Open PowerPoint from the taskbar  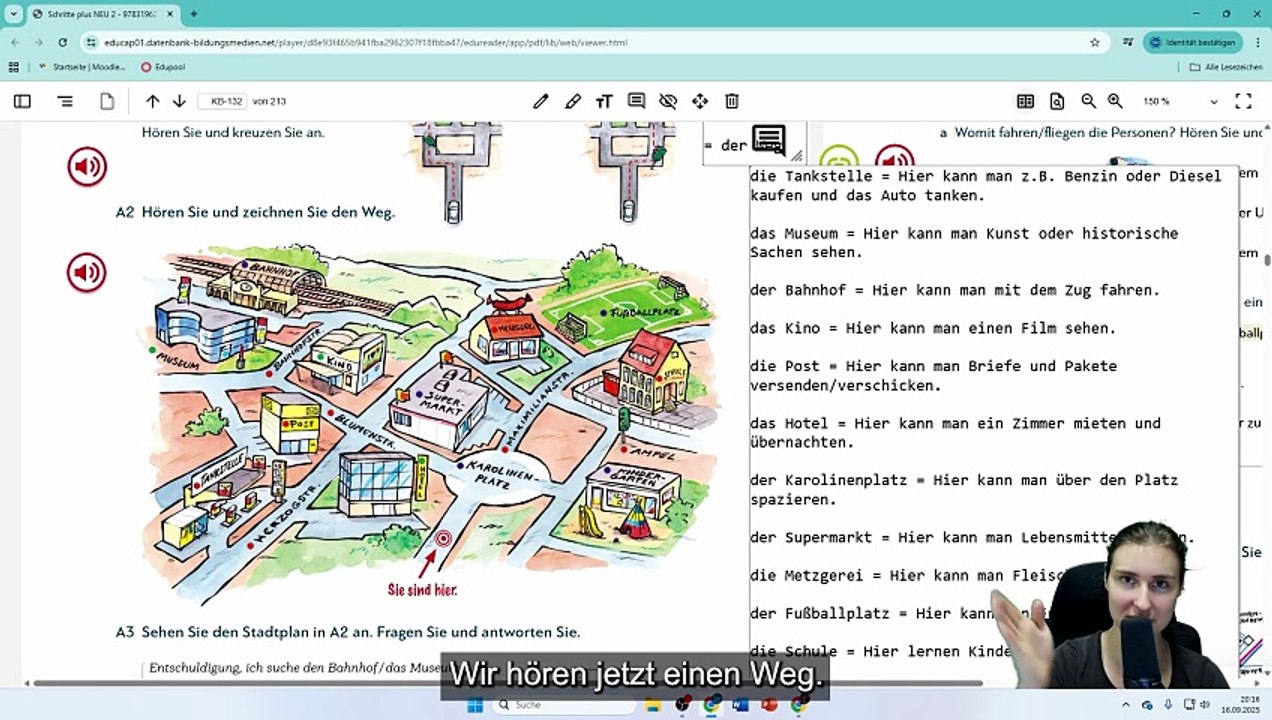pyautogui.click(x=770, y=705)
